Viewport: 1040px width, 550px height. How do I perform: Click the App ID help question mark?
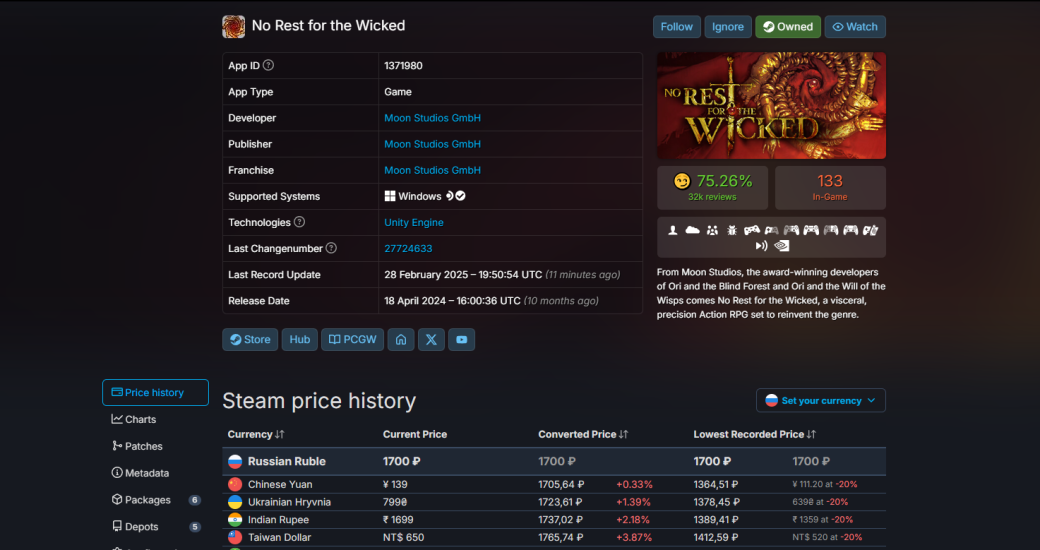268,65
